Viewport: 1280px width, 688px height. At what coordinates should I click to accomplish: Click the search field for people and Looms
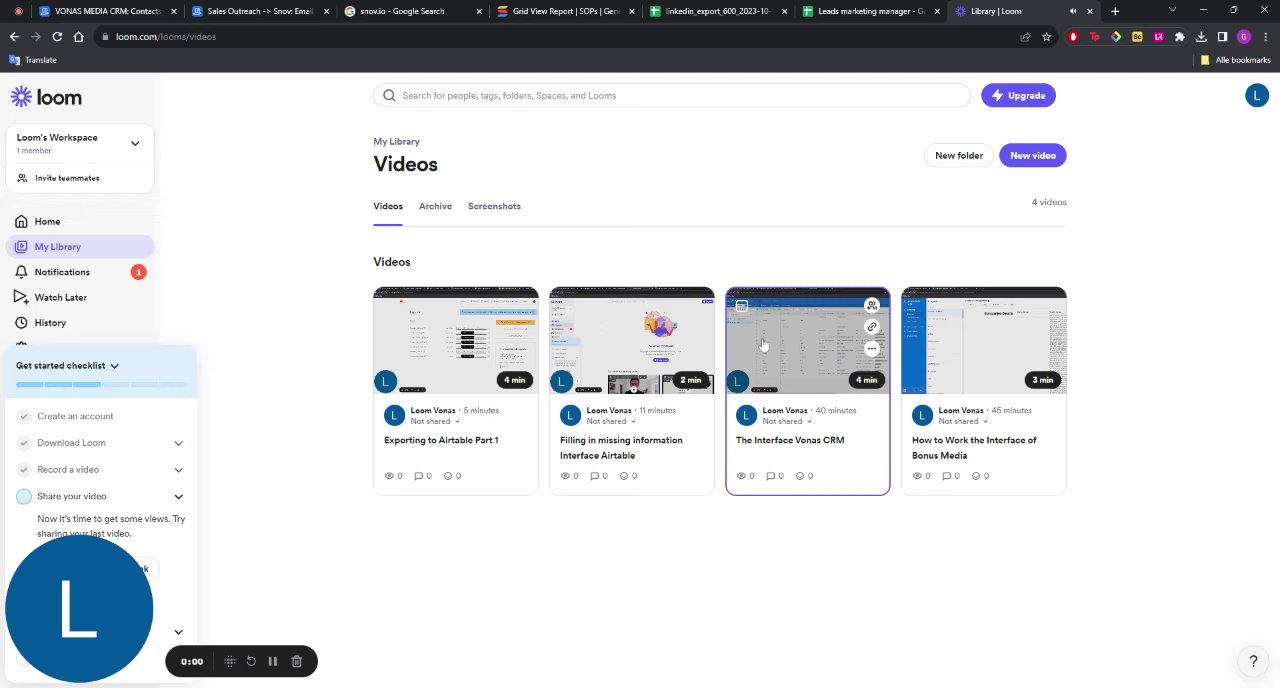pyautogui.click(x=672, y=95)
